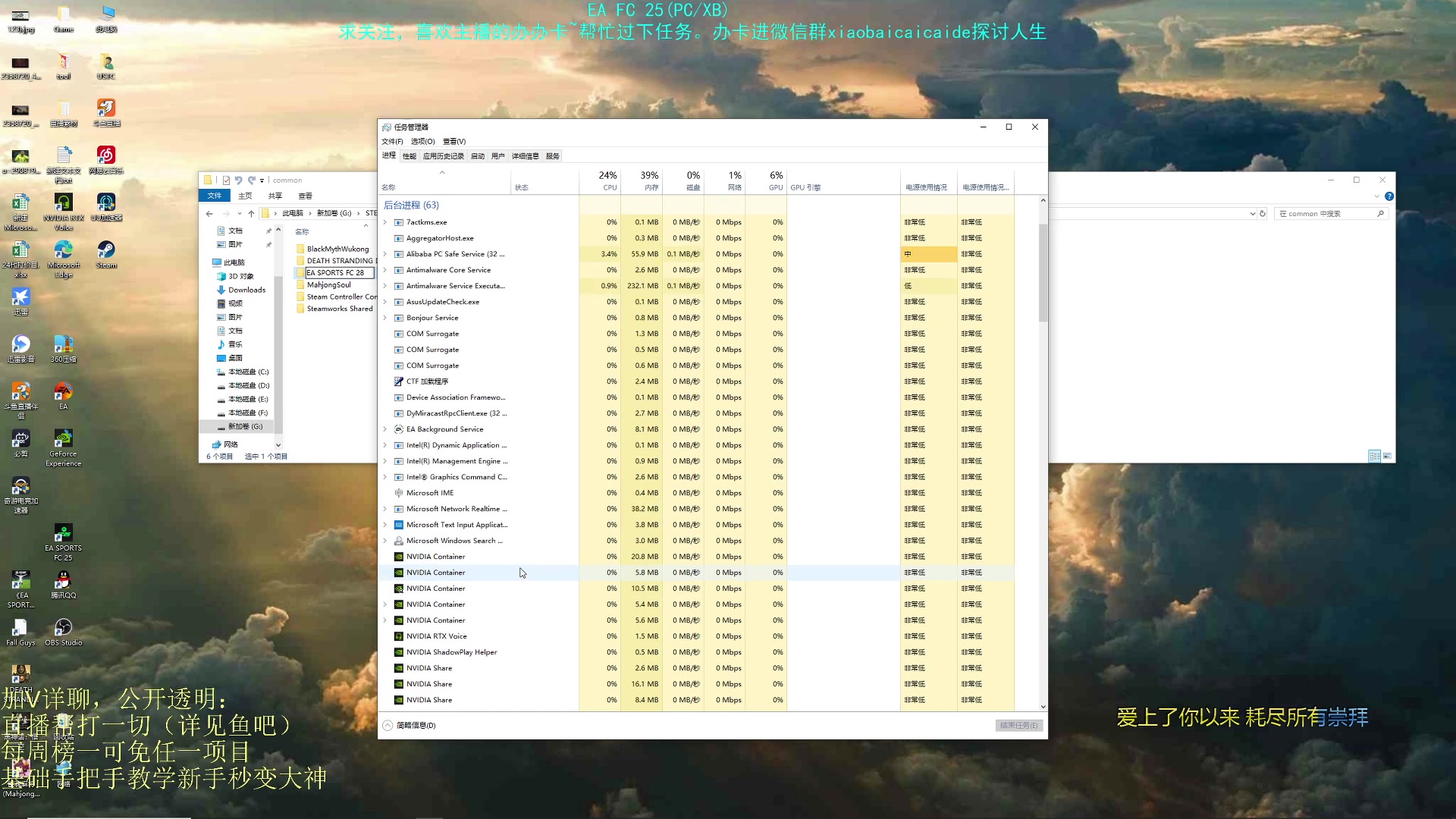Select the 360压缩 desktop icon
This screenshot has width=1456, height=819.
point(64,349)
